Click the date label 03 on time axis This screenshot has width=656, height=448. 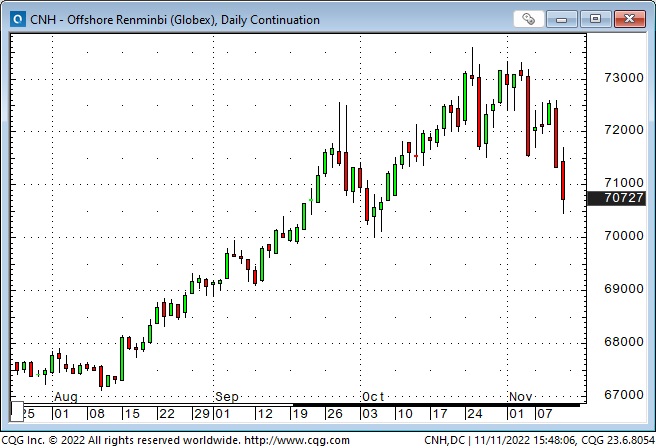(x=370, y=414)
